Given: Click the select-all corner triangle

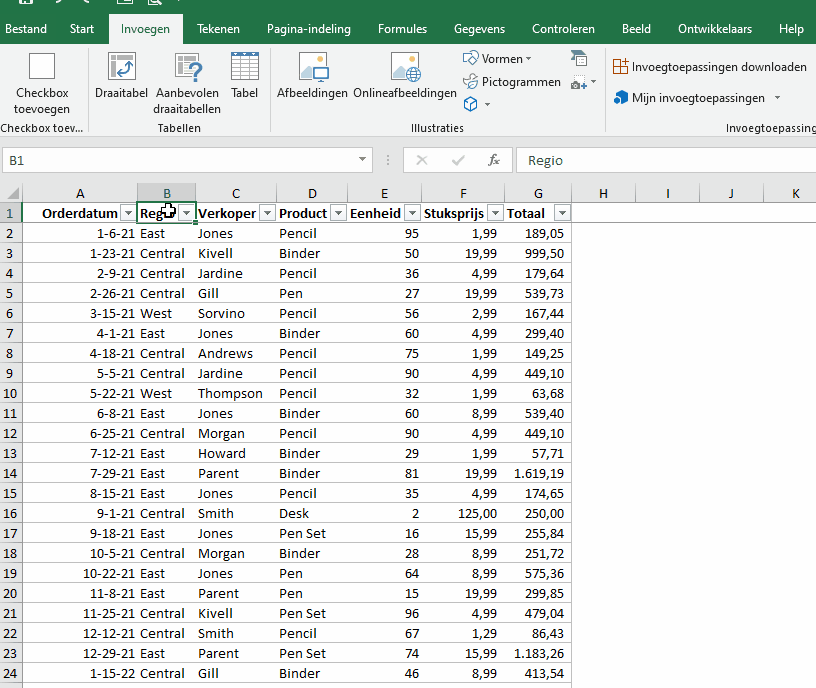Looking at the screenshot, I should point(12,193).
